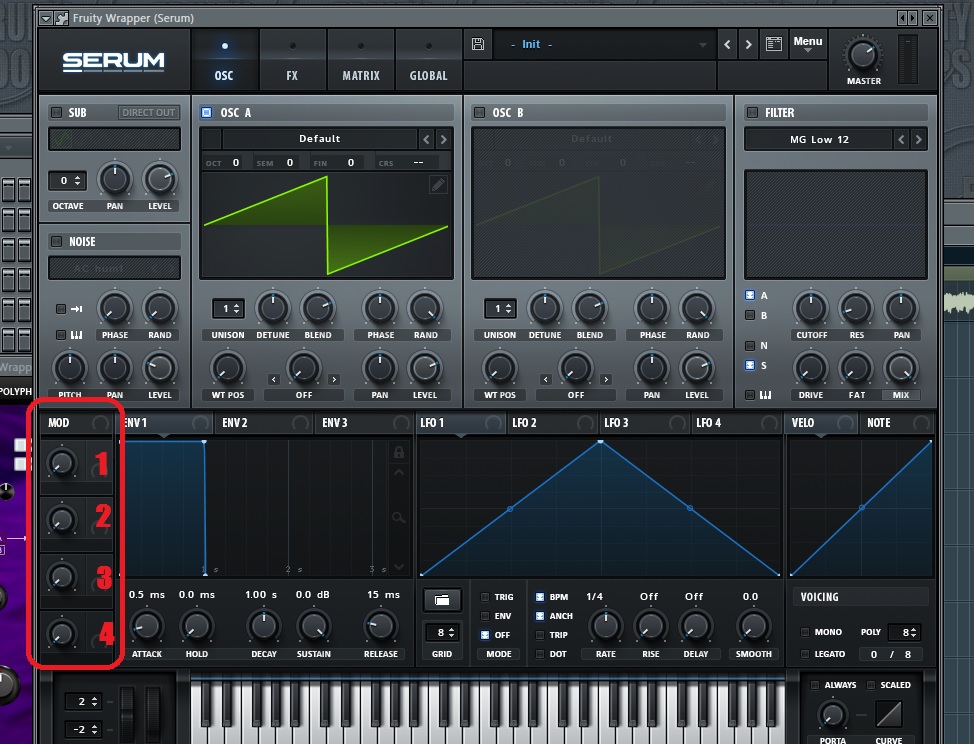The width and height of the screenshot is (974, 744).
Task: Click the envelope lock icon
Action: [399, 452]
